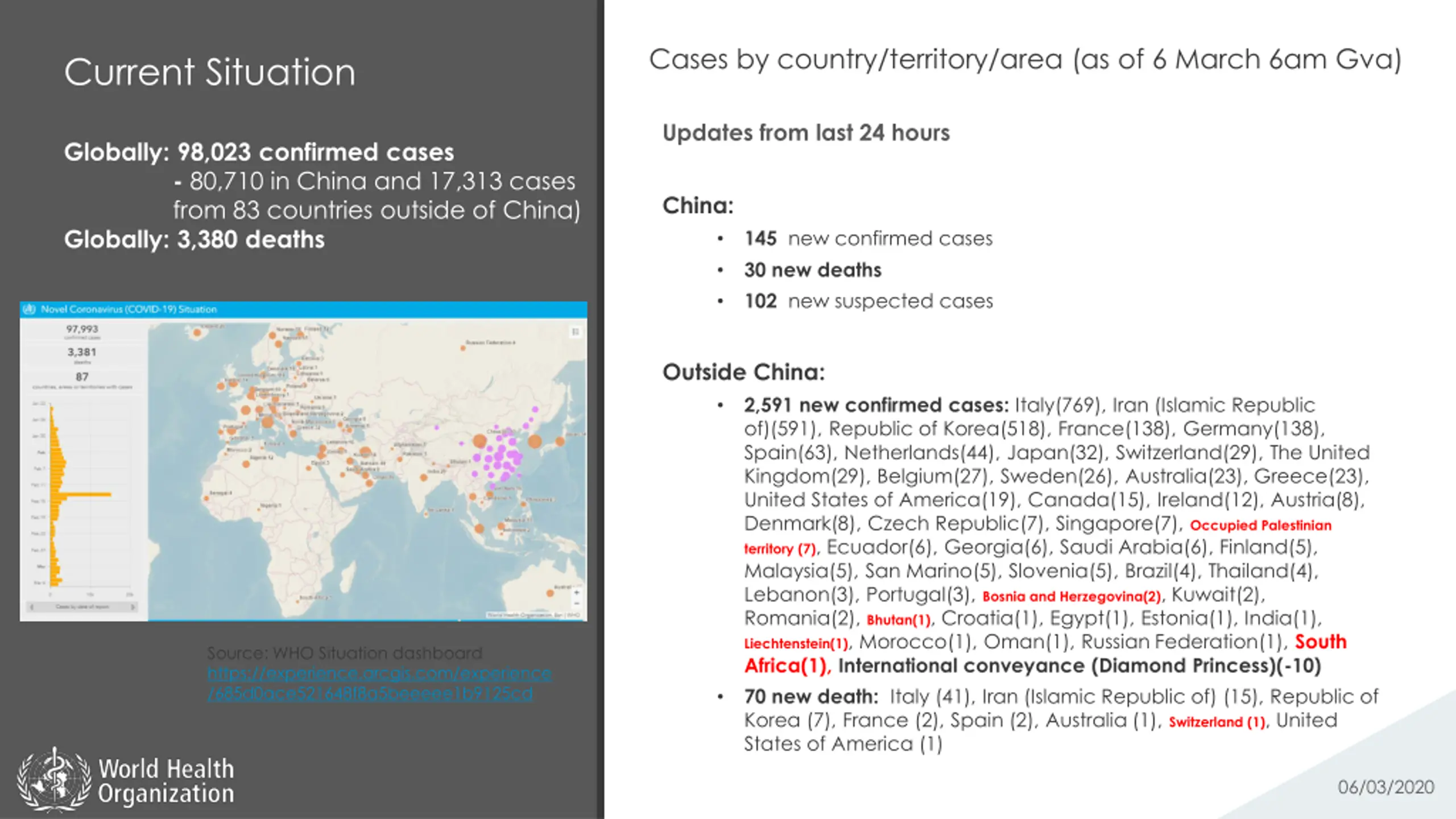Screen dimensions: 1456x819
Task: Click '30 new deaths' bullet
Action: point(813,270)
